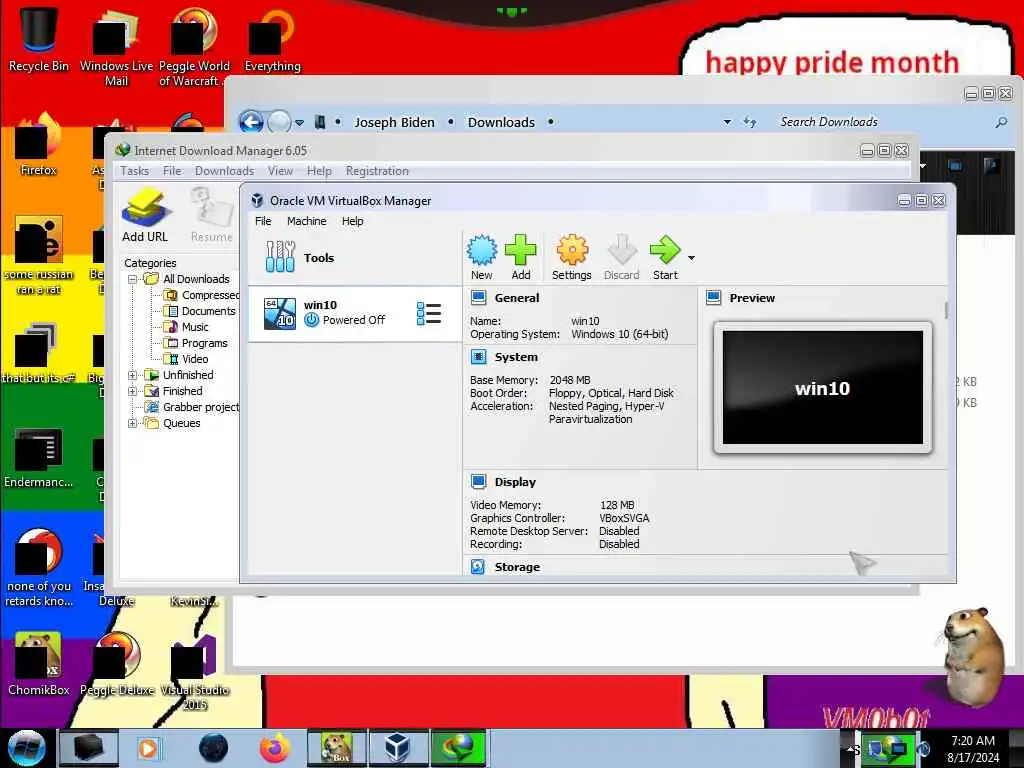This screenshot has height=768, width=1024.
Task: Open the Windows Live Mail desktop icon
Action: click(x=116, y=46)
